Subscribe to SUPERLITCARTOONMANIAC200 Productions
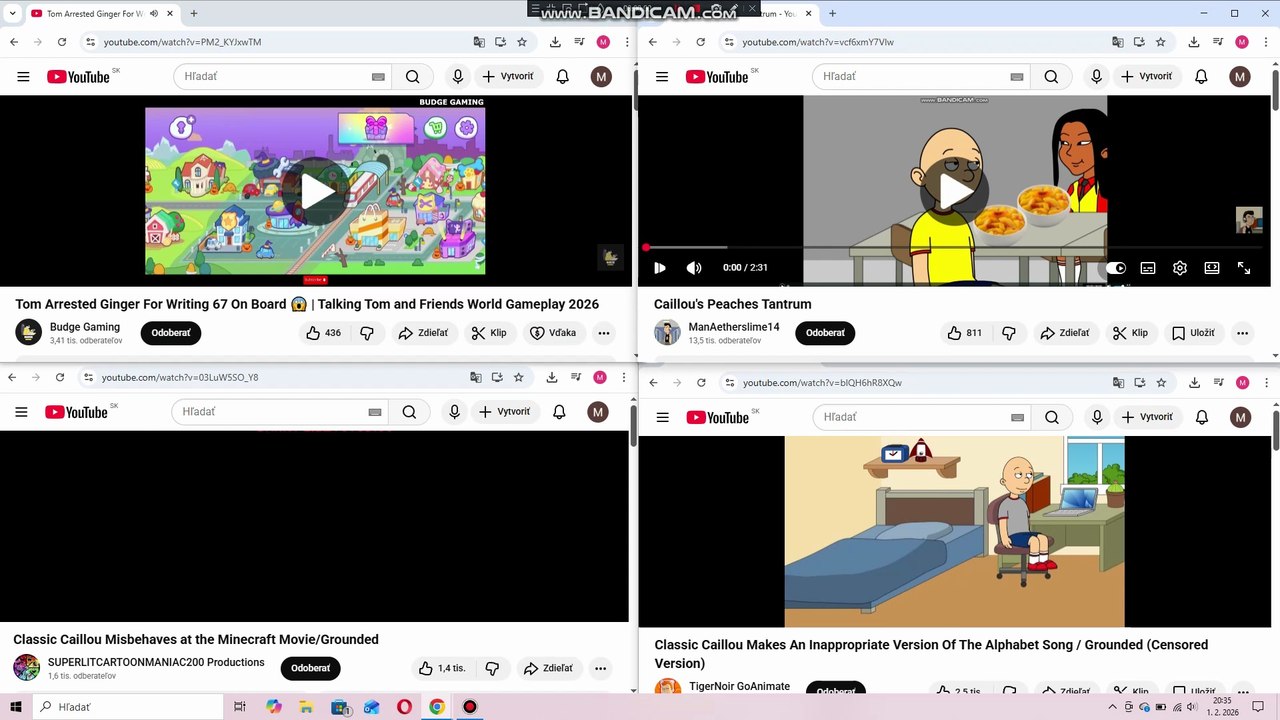Viewport: 1280px width, 720px height. point(310,668)
